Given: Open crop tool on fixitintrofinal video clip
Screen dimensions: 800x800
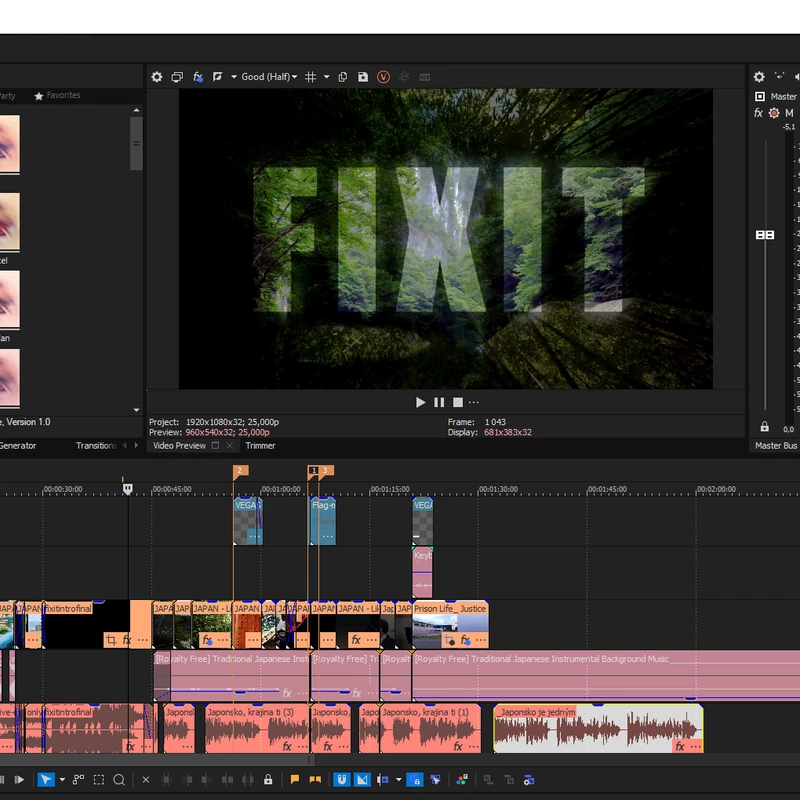Looking at the screenshot, I should click(111, 639).
